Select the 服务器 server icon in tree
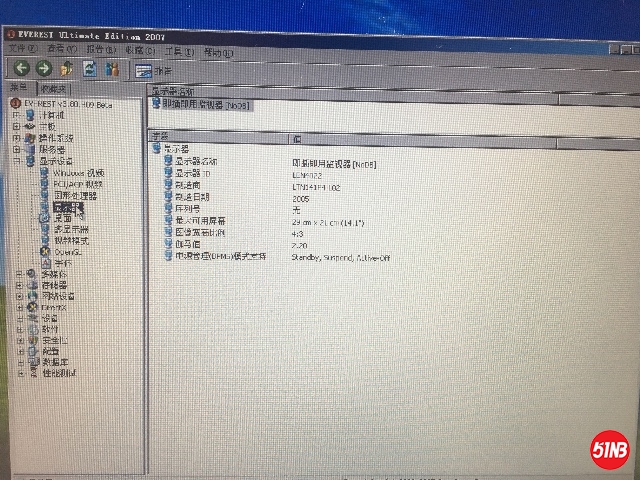Screen dimensions: 640x480 30,149
